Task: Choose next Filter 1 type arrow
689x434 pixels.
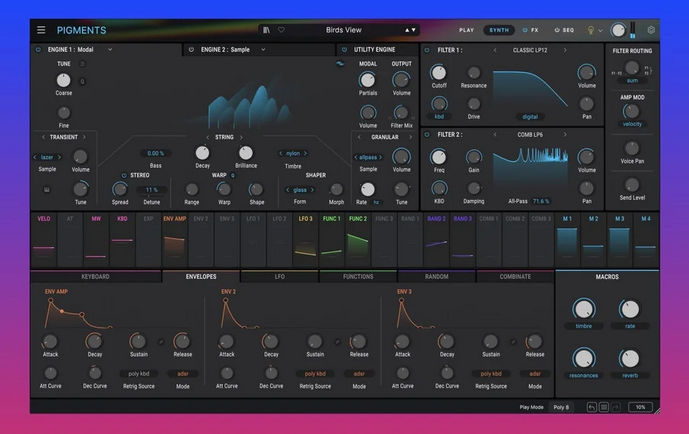Action: point(565,50)
